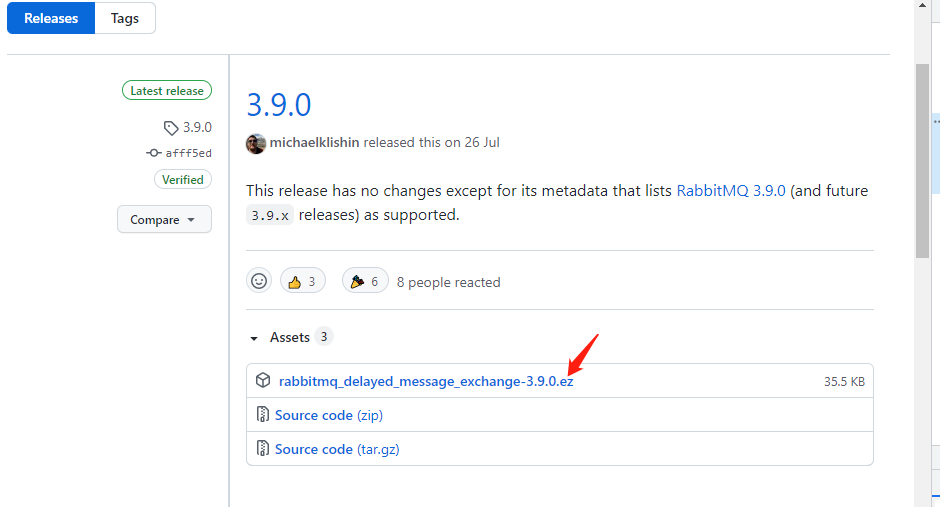Click the Latest release badge
Image resolution: width=940 pixels, height=507 pixels.
pos(167,91)
